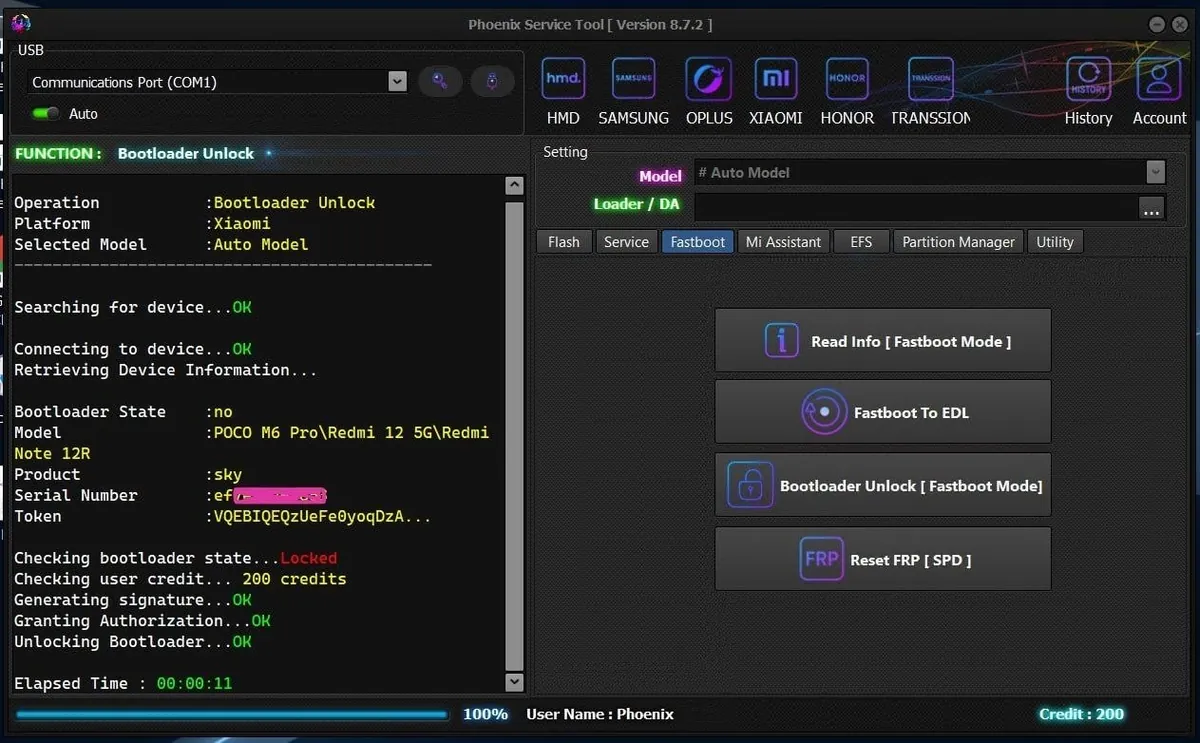Click the 'User Name : Phoenix' status text

[600, 714]
